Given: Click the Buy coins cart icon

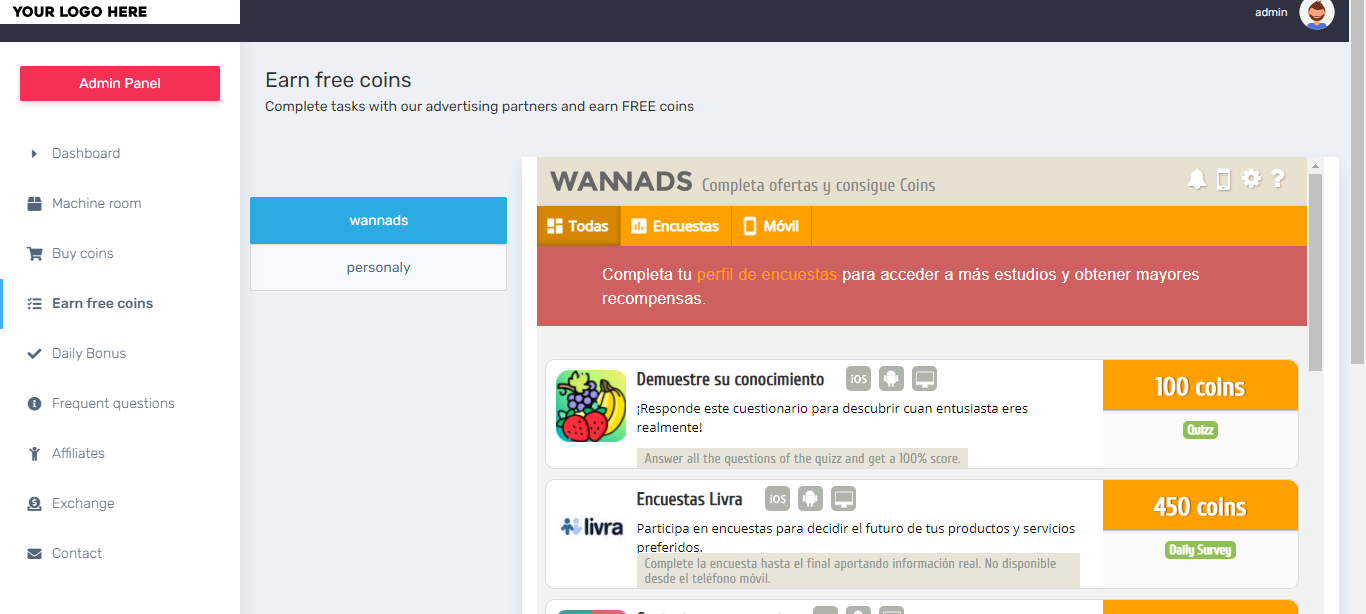Looking at the screenshot, I should 34,253.
